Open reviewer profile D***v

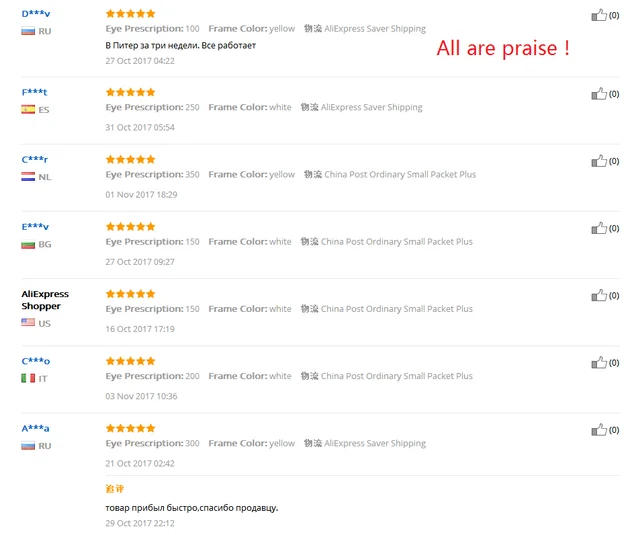(x=36, y=13)
